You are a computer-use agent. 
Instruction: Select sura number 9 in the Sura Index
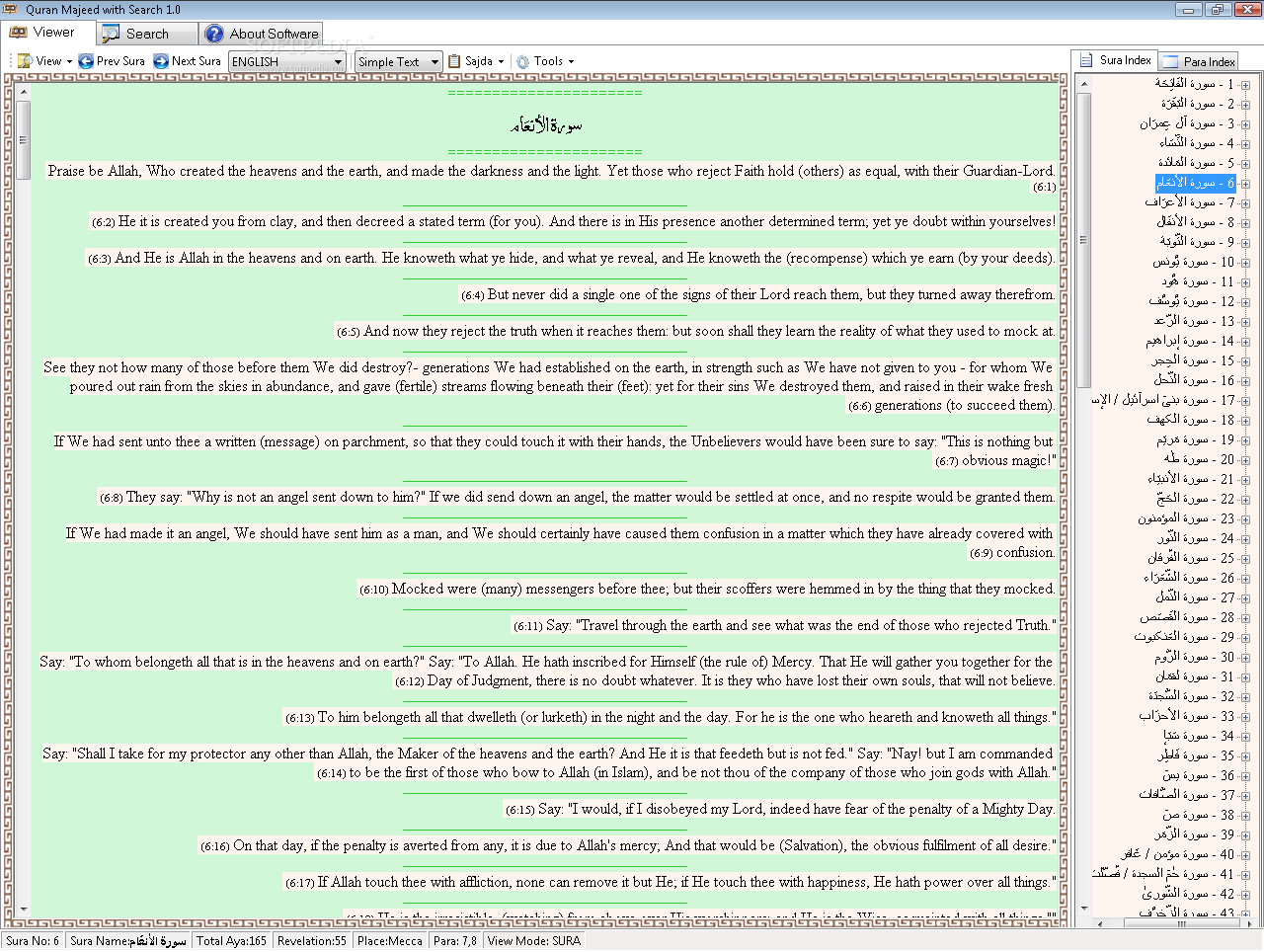[1197, 242]
